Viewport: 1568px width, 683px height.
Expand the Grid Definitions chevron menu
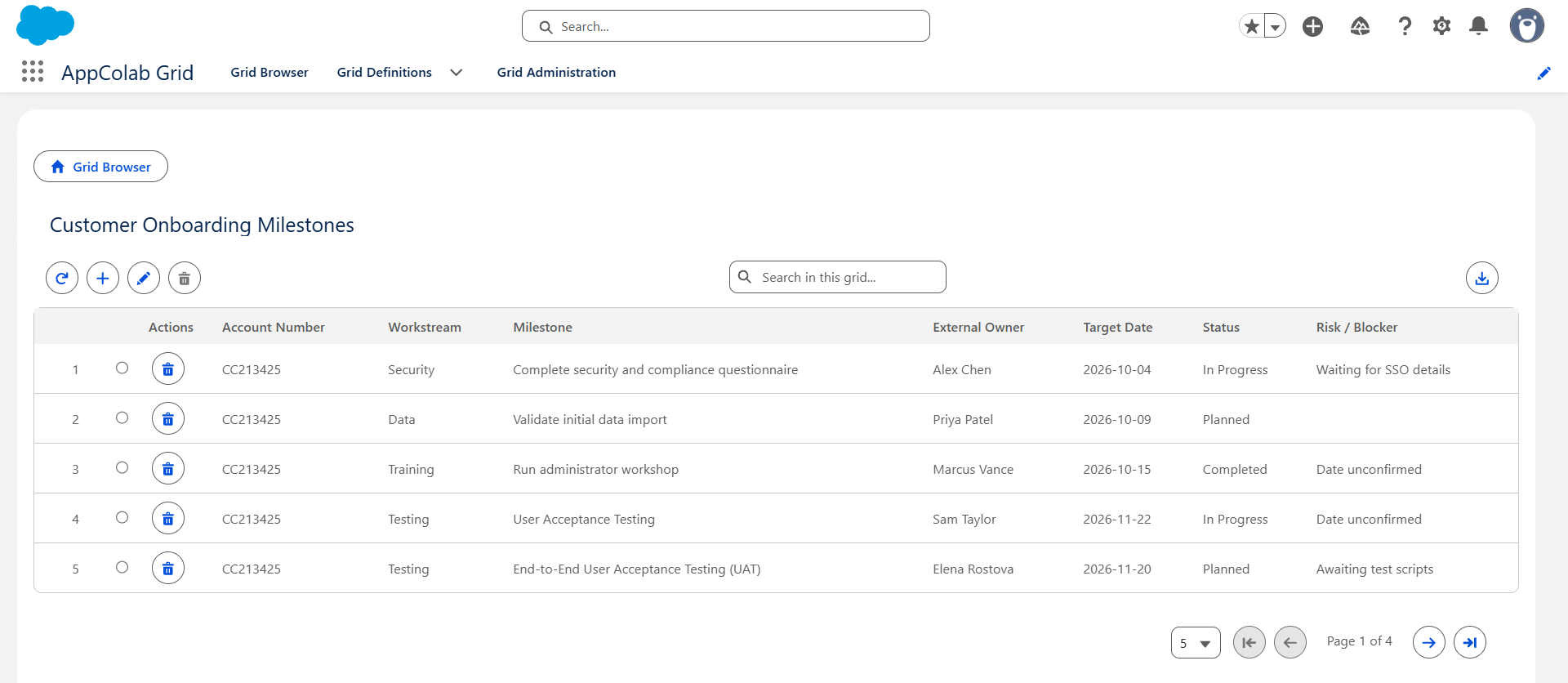[457, 73]
